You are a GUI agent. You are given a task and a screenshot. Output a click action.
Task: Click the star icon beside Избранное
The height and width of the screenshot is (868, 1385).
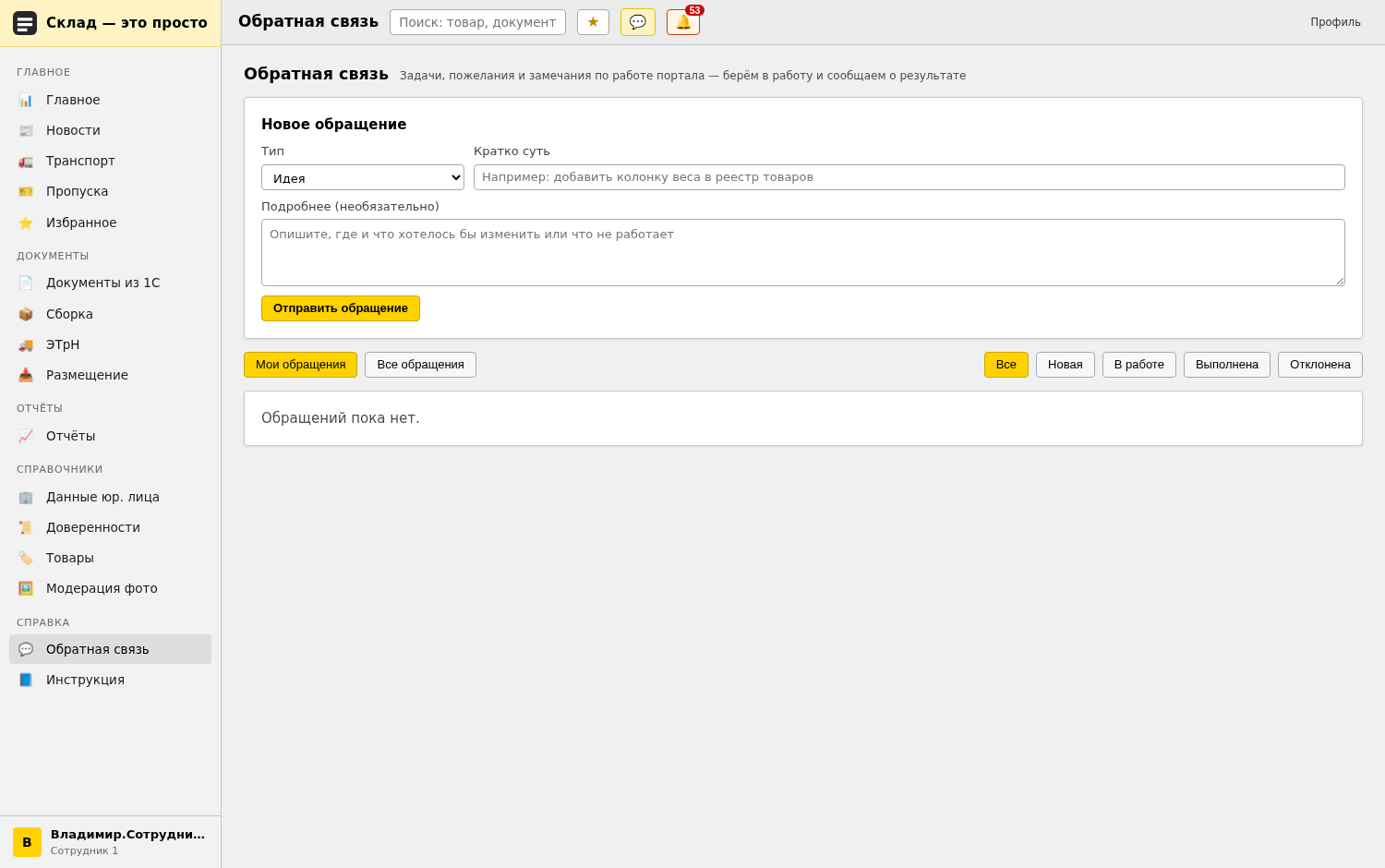click(26, 223)
